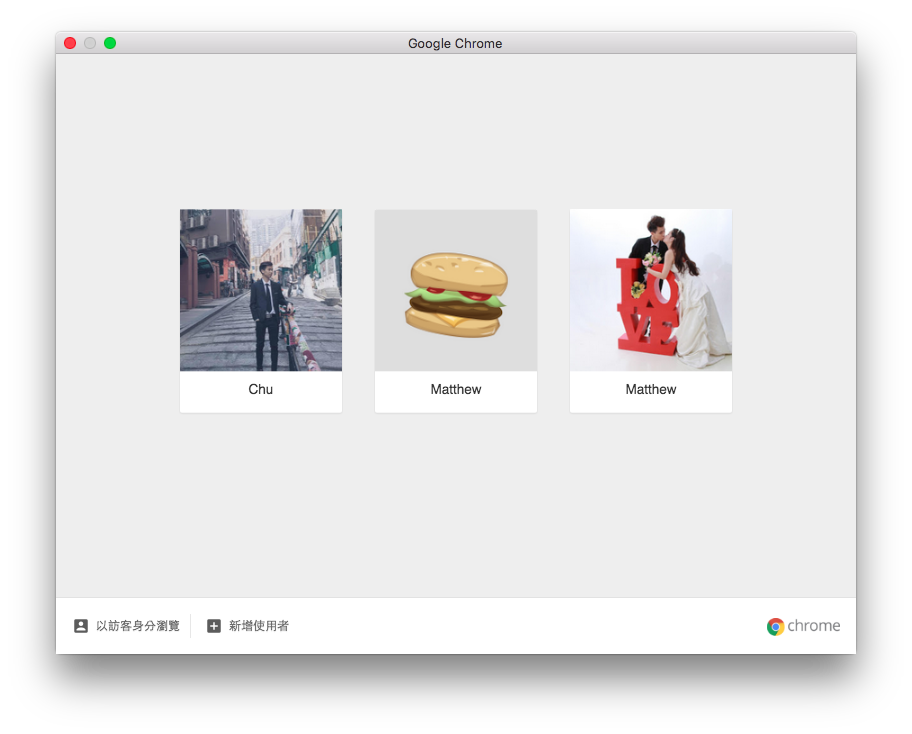Open Matthew's profile via wedding photo
The image size is (912, 734).
(651, 290)
